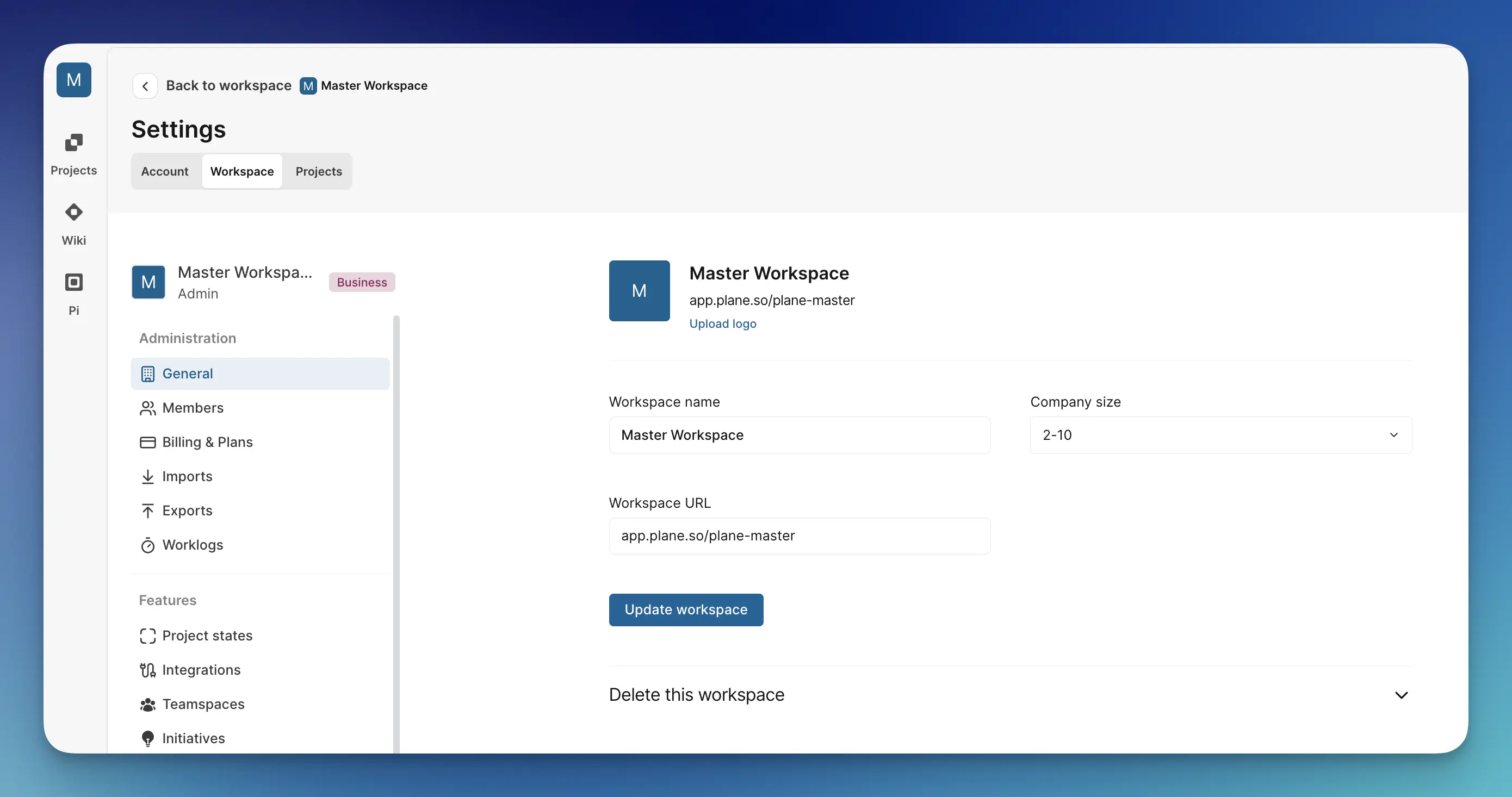Click Back to workspace link
This screenshot has height=797, width=1512.
coord(228,86)
